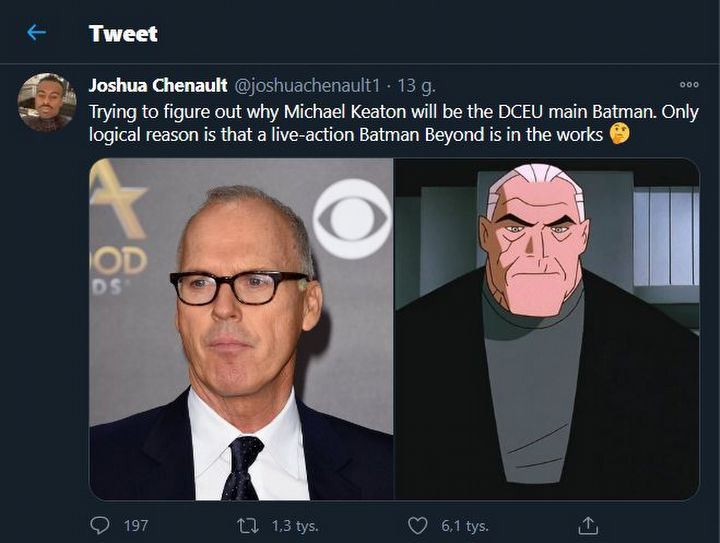Click the 197 replies count
The width and height of the screenshot is (720, 543).
pyautogui.click(x=135, y=524)
